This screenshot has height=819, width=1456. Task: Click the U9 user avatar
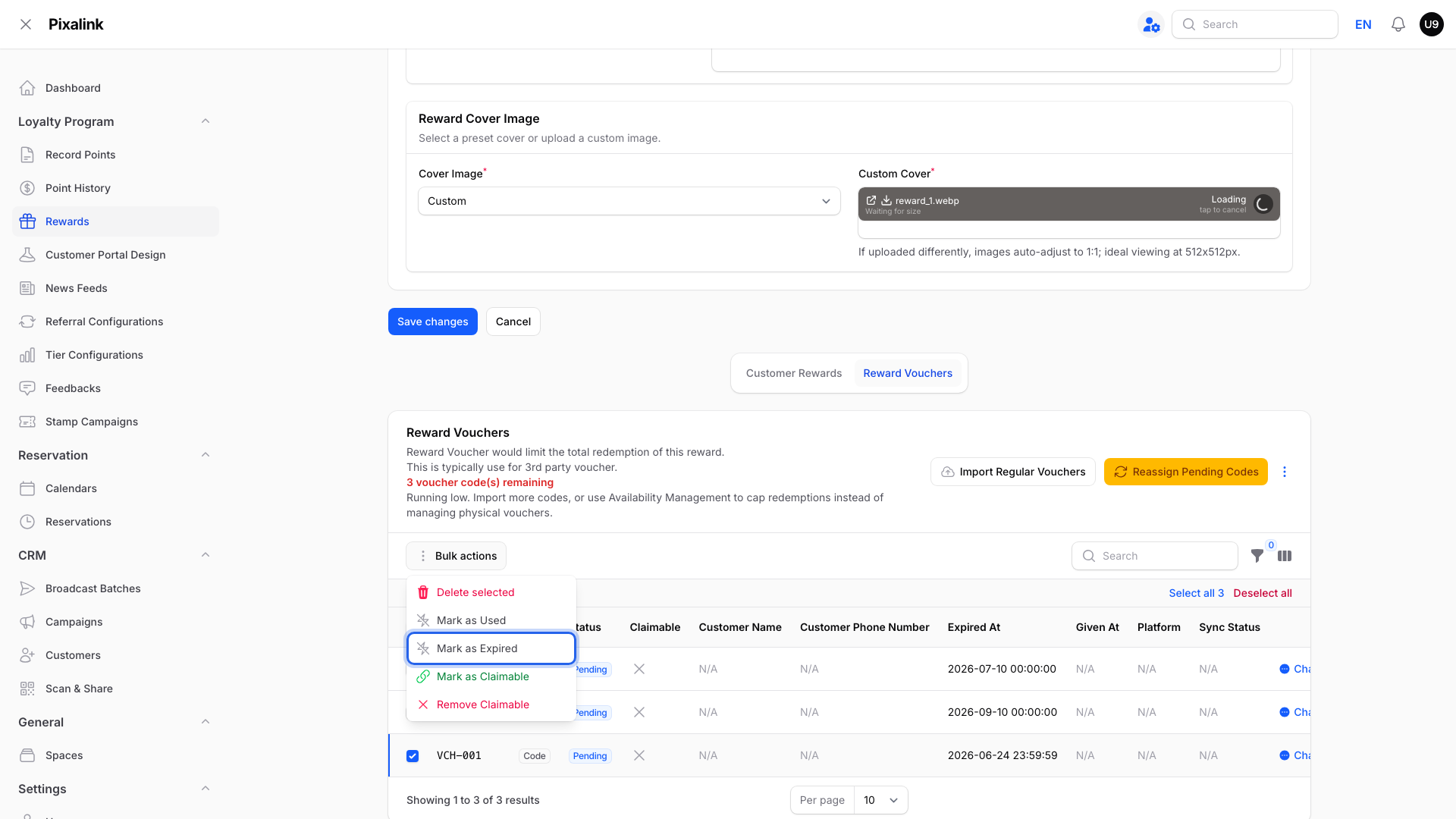coord(1432,24)
